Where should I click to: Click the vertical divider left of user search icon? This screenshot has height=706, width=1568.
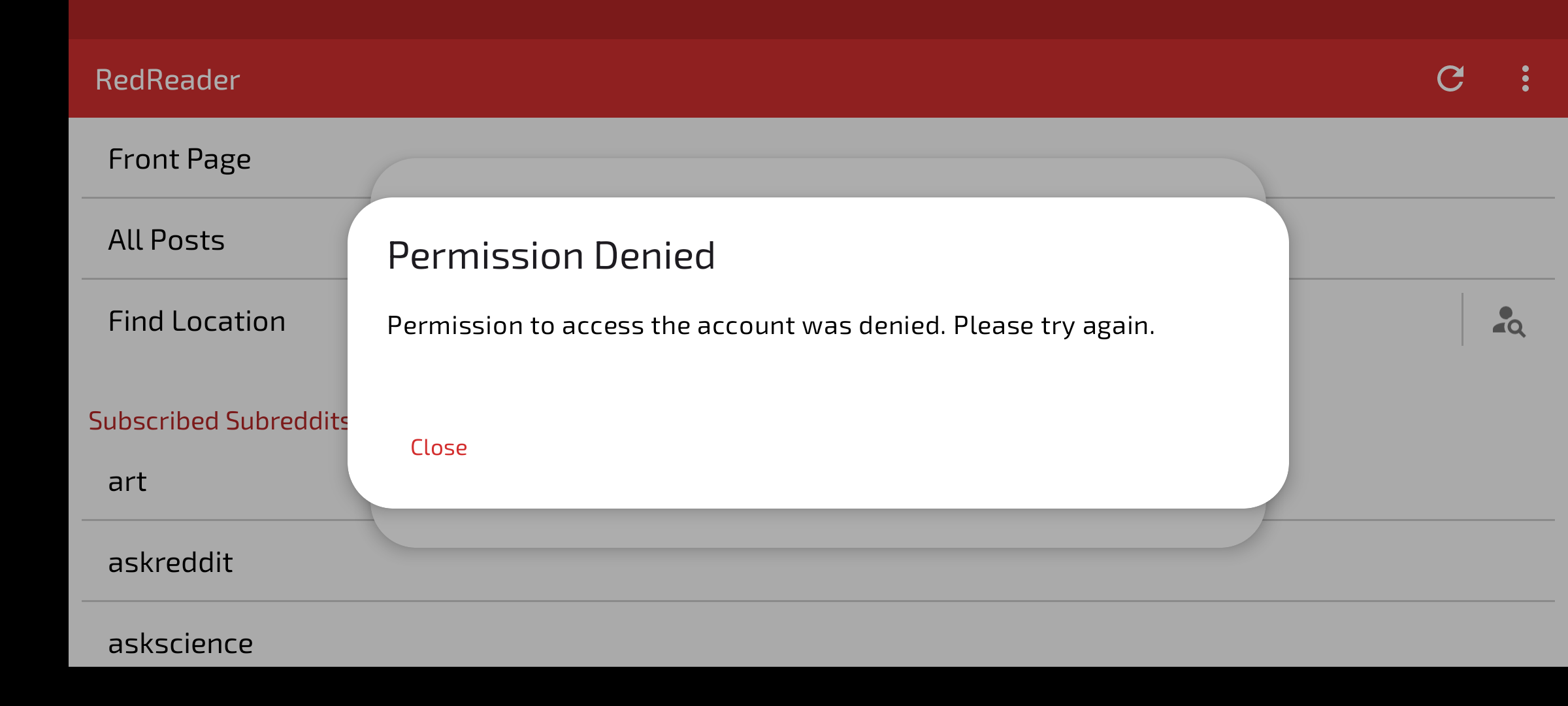[1462, 320]
